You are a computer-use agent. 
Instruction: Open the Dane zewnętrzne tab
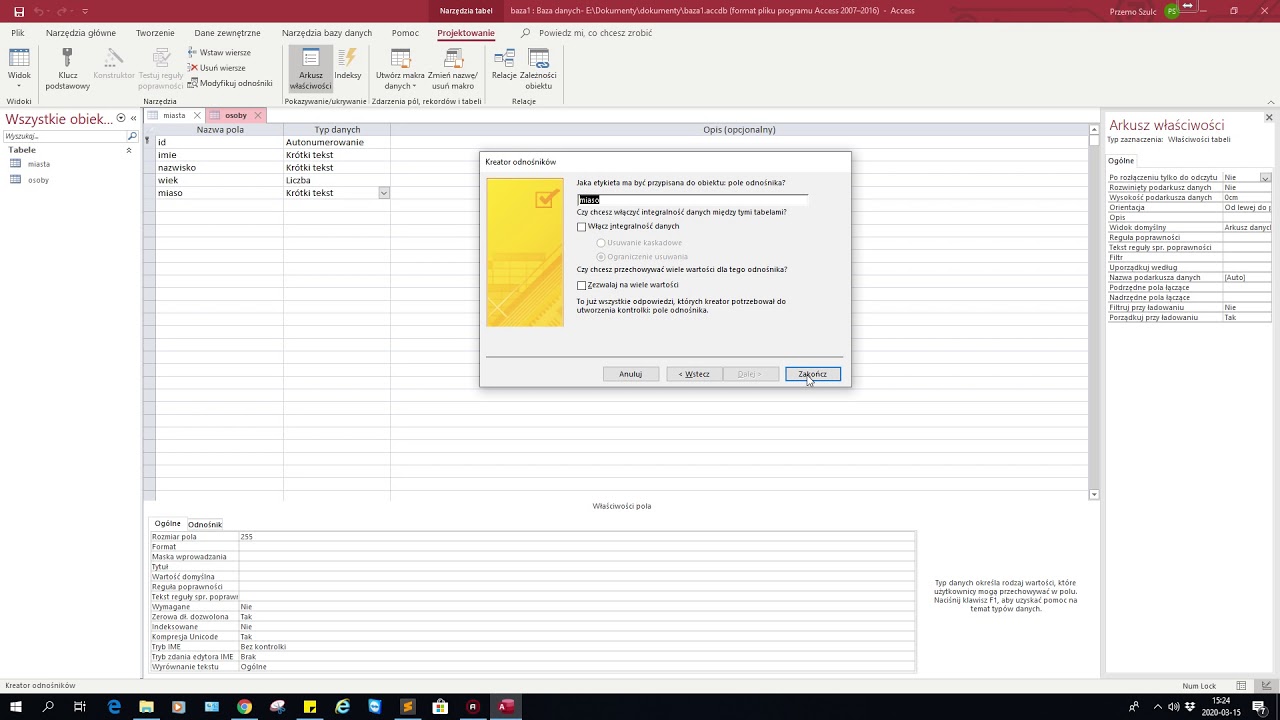[x=227, y=33]
